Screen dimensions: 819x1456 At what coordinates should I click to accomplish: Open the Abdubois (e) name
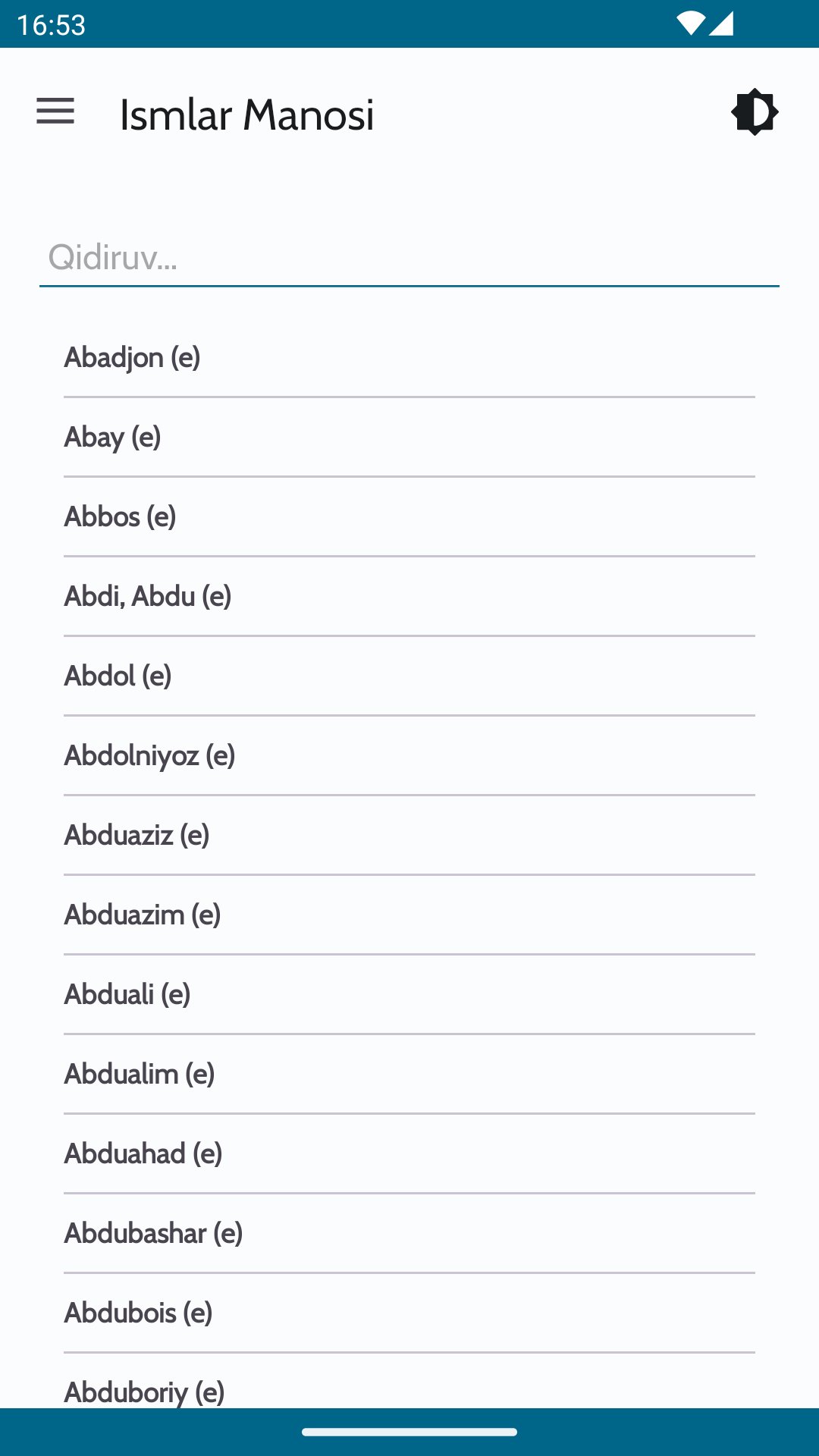tap(409, 1313)
